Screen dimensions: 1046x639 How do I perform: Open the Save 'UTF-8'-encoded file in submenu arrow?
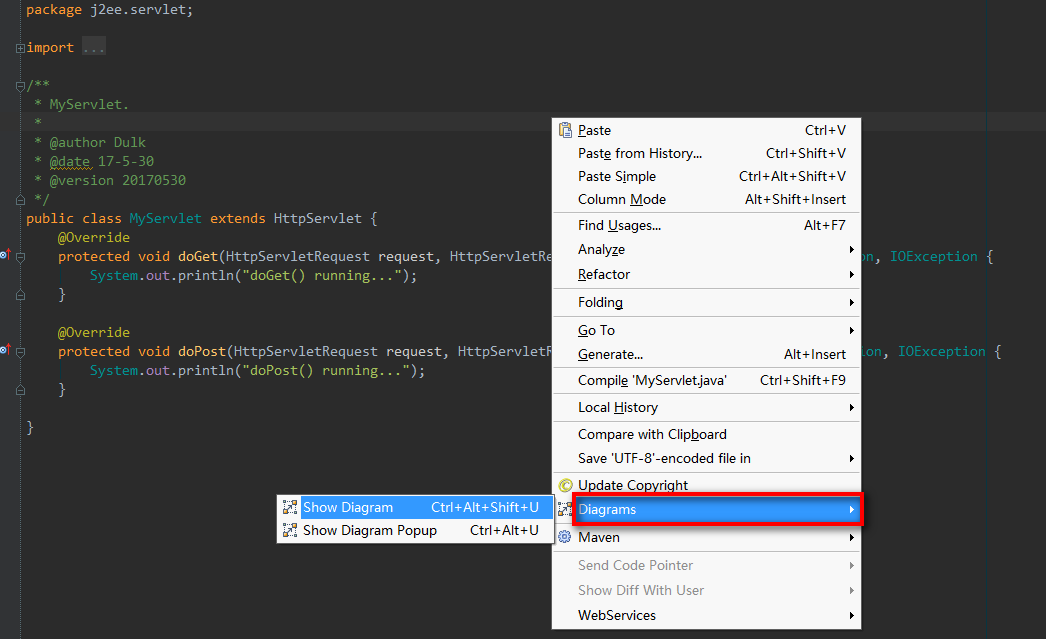coord(851,458)
